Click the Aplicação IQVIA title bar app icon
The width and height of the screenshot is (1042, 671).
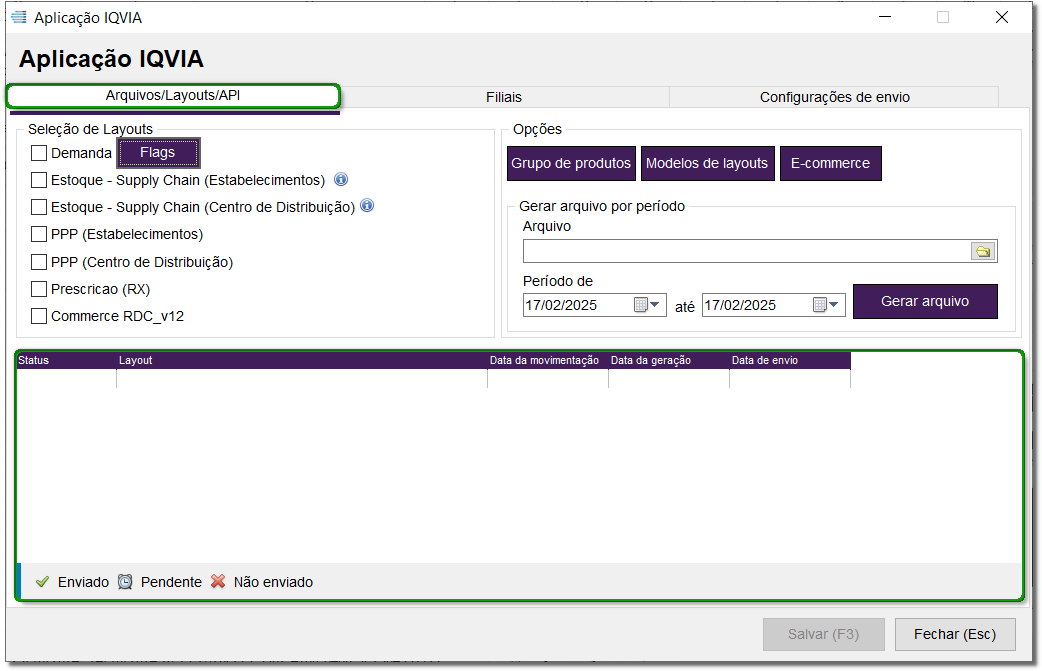tap(19, 17)
